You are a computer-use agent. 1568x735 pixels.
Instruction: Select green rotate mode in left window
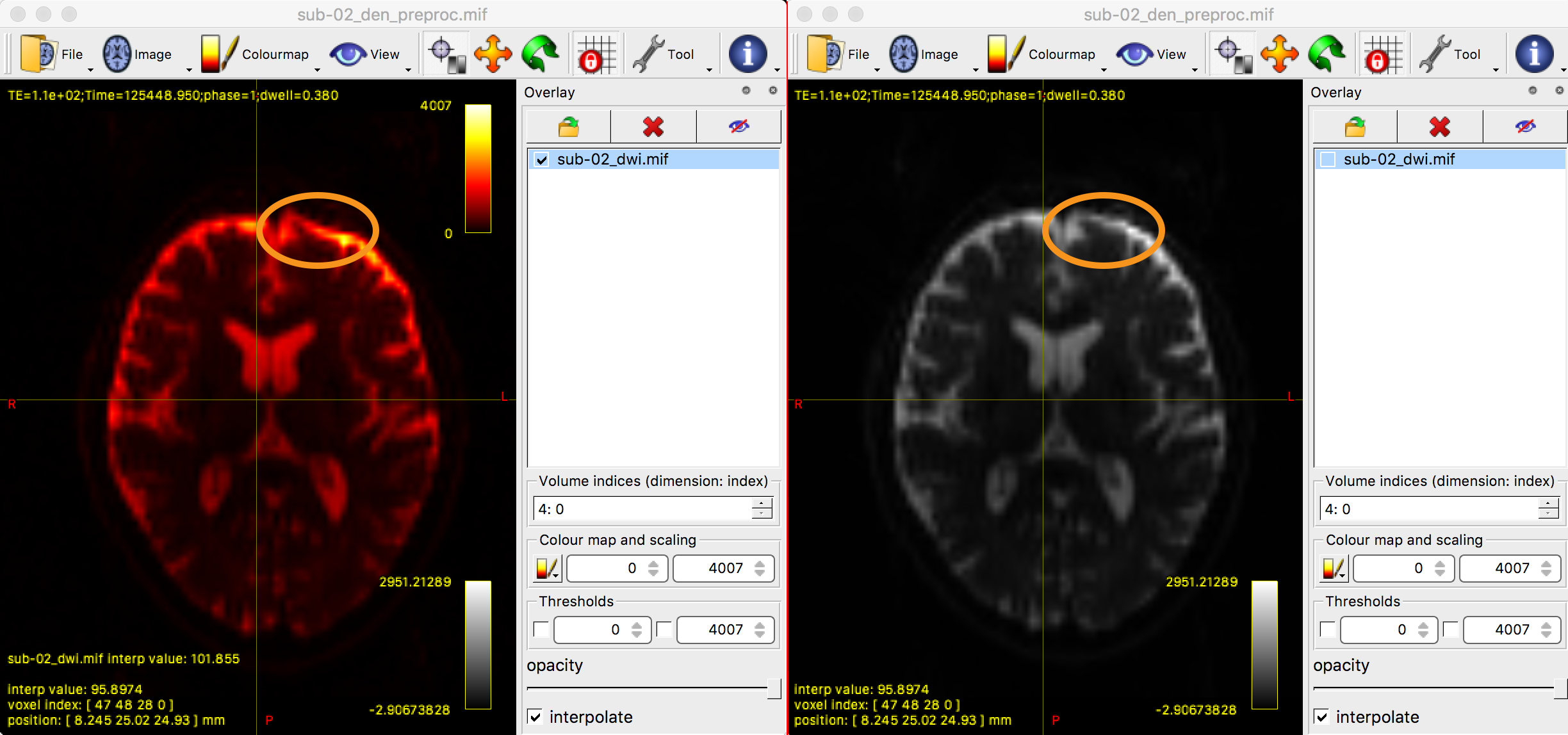(x=541, y=54)
